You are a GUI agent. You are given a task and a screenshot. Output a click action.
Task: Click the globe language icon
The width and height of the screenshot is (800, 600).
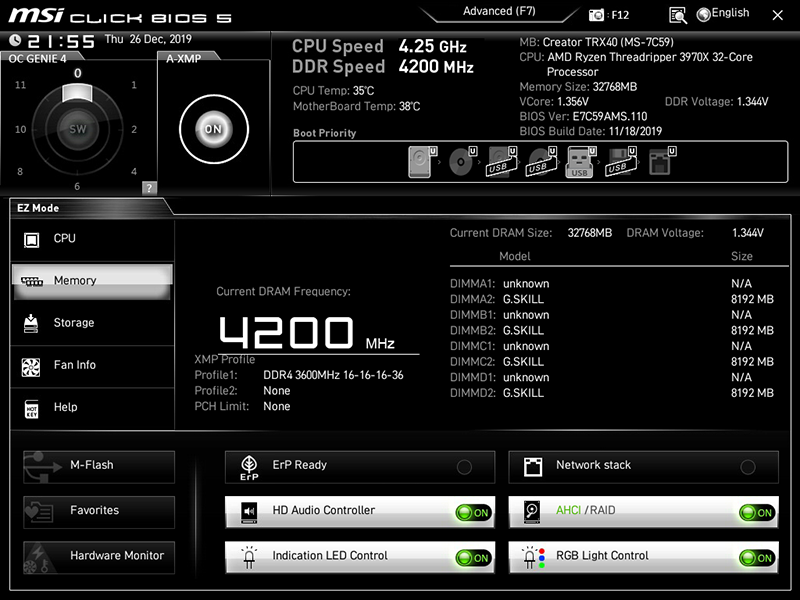tap(704, 15)
